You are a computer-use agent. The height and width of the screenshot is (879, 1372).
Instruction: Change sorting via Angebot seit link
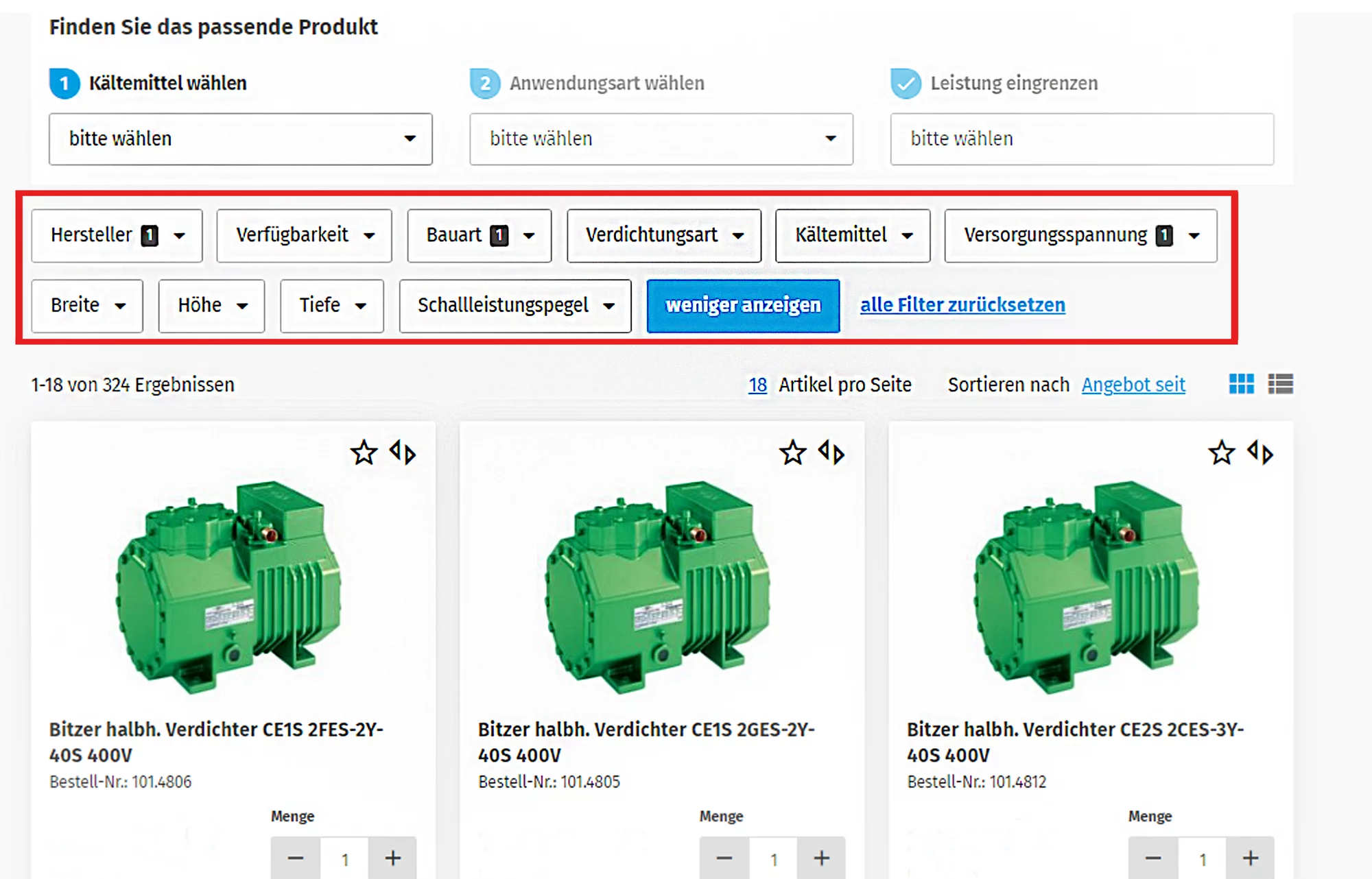1133,385
